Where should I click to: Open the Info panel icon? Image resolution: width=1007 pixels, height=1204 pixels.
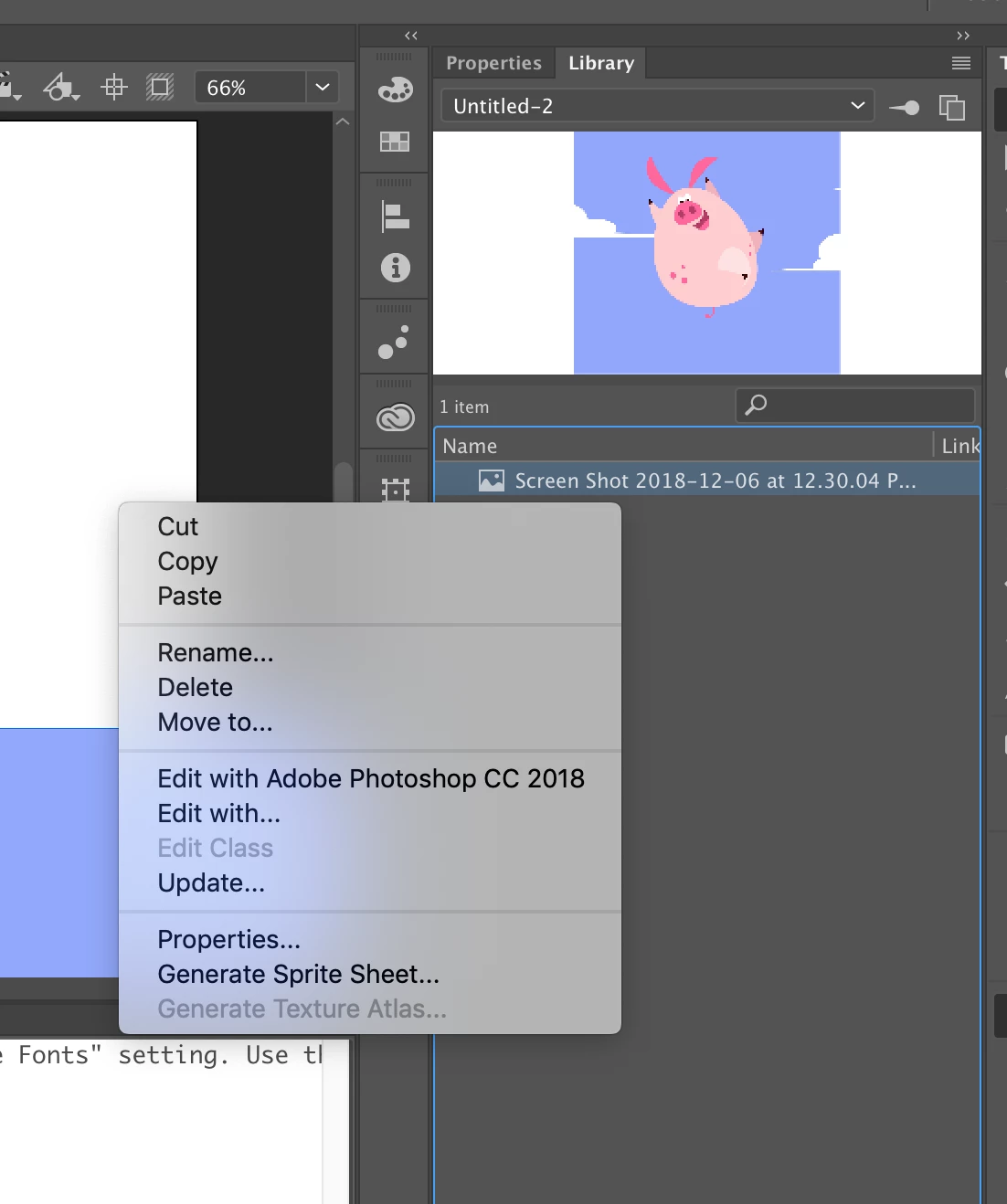tap(395, 268)
